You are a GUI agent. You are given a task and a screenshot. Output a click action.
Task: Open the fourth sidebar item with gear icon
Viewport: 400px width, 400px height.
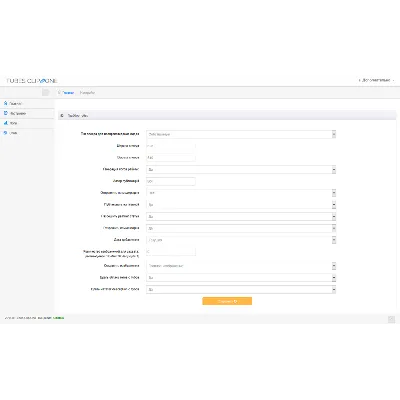tap(27, 133)
